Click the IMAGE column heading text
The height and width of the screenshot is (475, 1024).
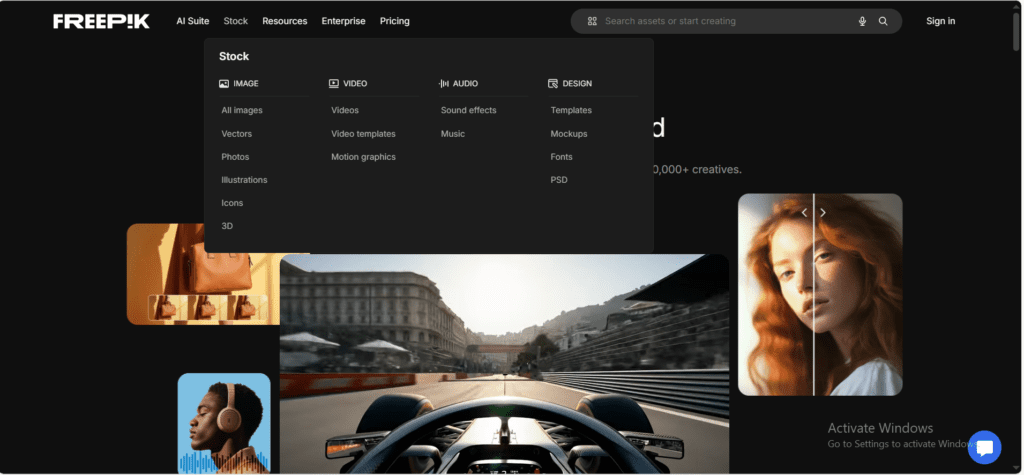pos(246,84)
